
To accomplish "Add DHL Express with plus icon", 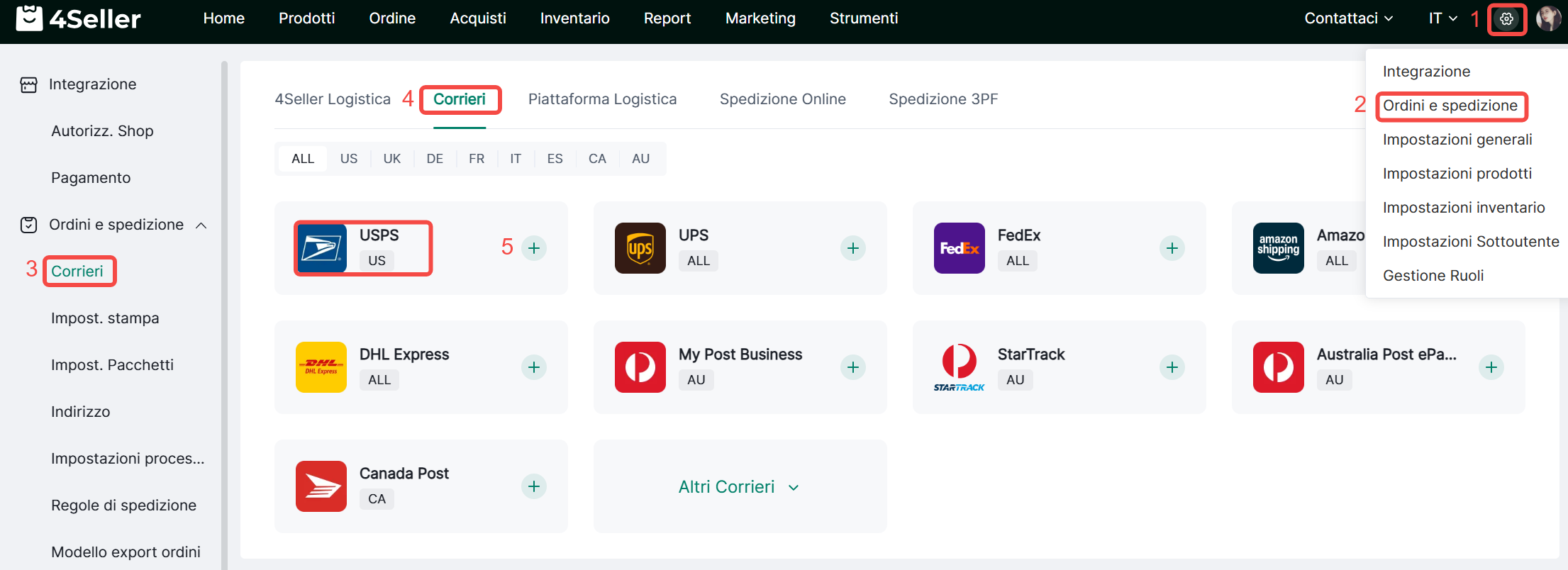I will [x=534, y=367].
